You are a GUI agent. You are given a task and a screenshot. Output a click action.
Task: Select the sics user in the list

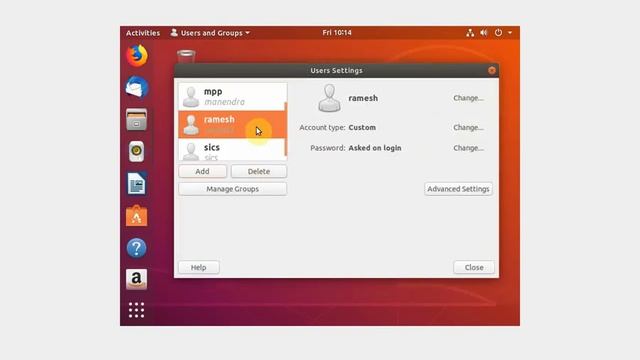232,150
